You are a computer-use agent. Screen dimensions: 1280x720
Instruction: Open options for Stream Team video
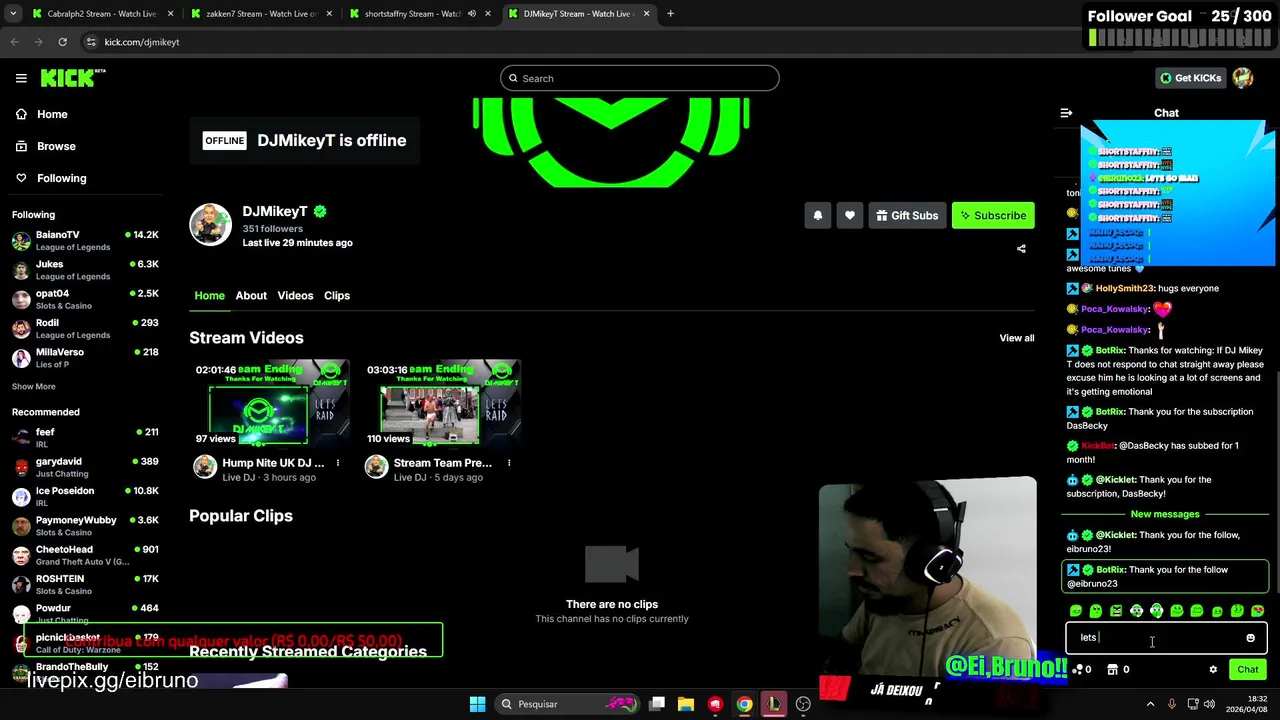509,463
